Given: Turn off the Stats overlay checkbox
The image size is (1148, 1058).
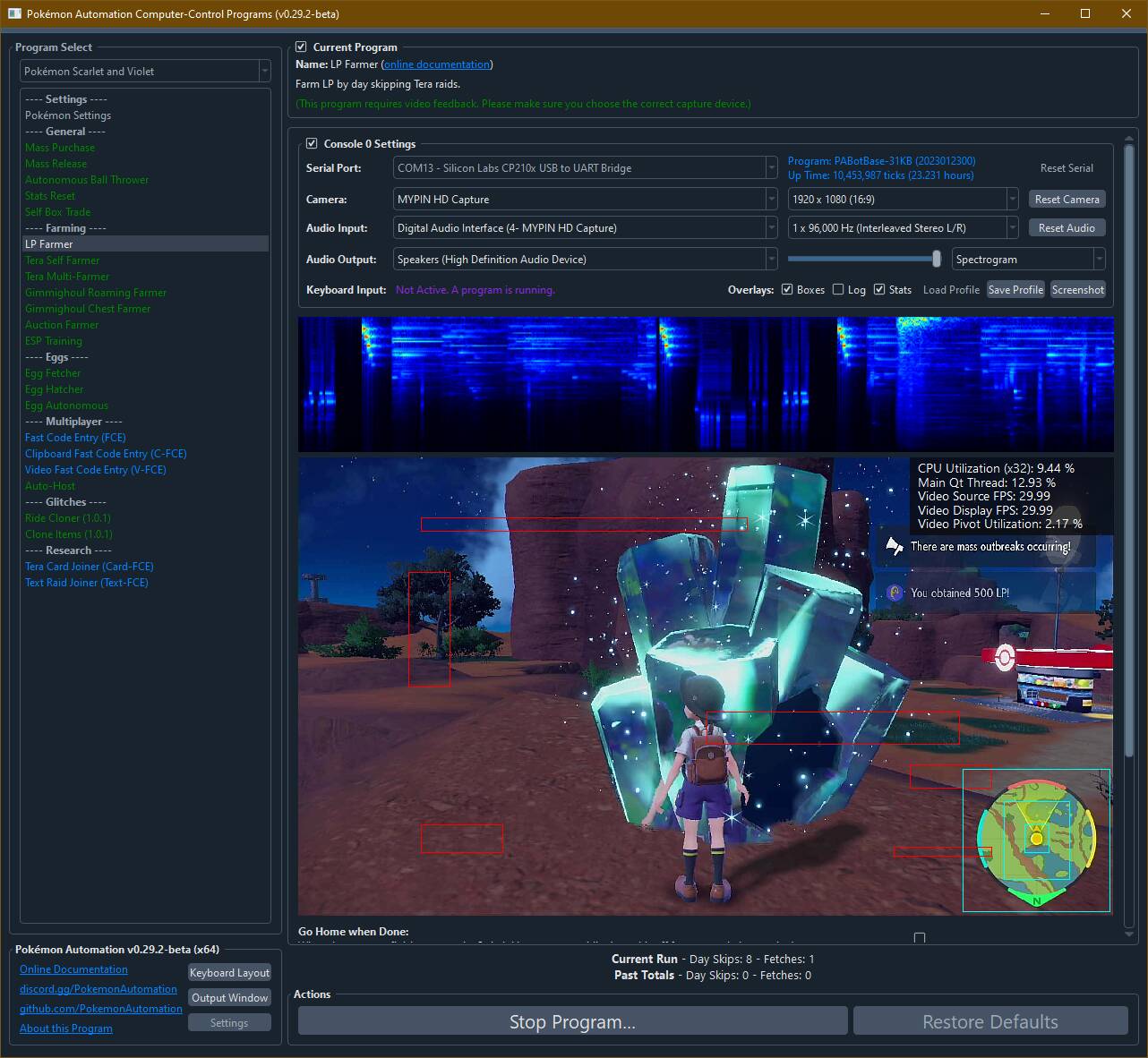Looking at the screenshot, I should pyautogui.click(x=879, y=290).
